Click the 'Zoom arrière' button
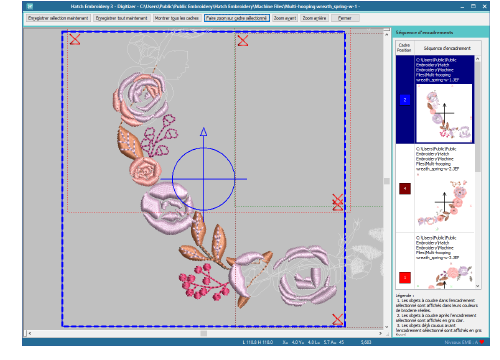The height and width of the screenshot is (360, 500). coord(314,18)
